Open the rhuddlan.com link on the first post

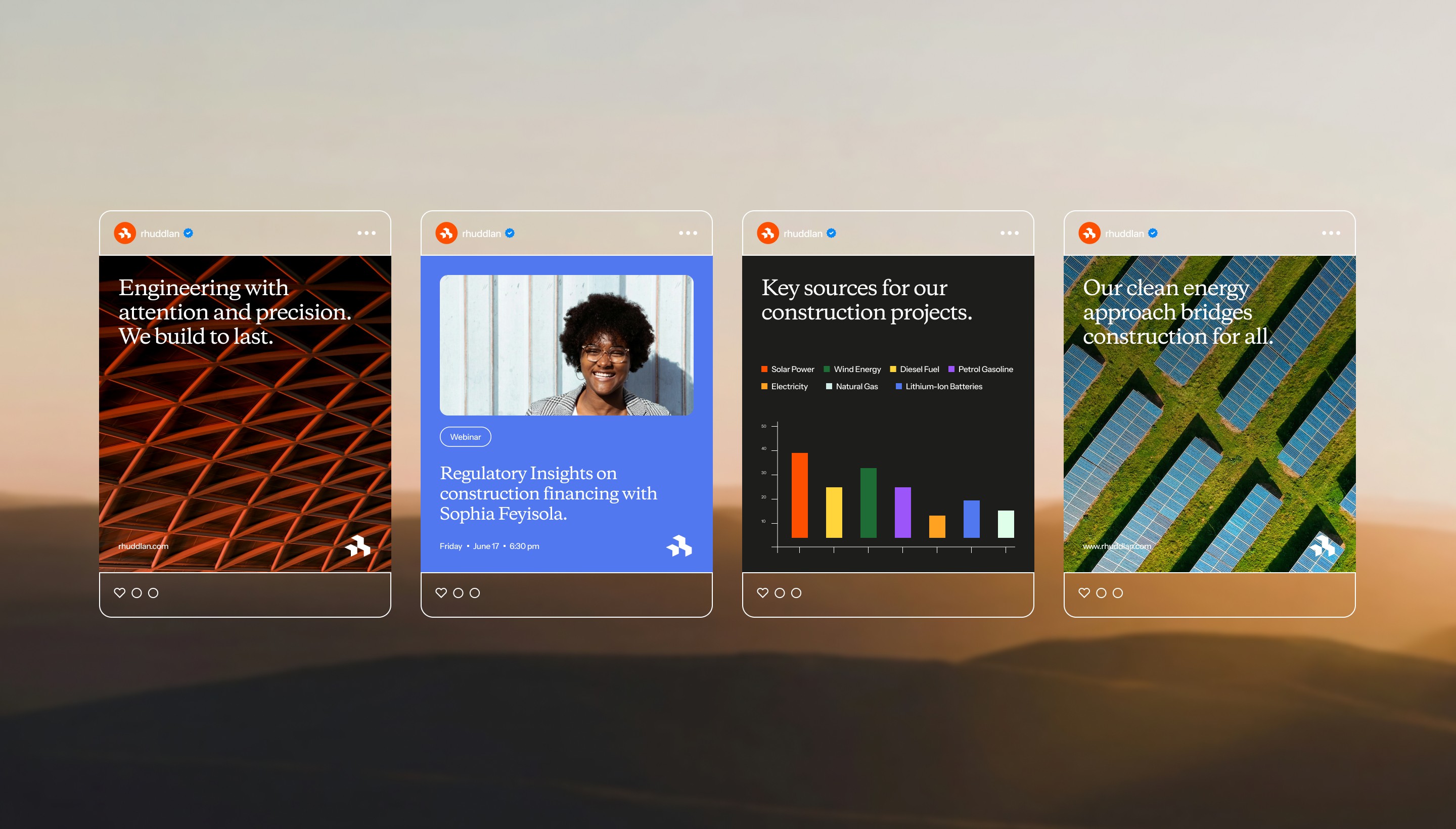click(x=143, y=546)
